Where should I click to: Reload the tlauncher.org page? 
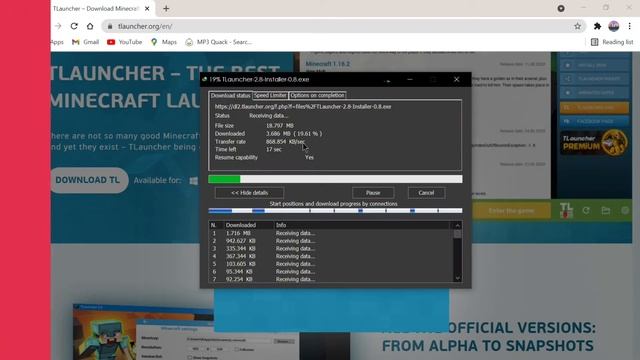pyautogui.click(x=74, y=26)
